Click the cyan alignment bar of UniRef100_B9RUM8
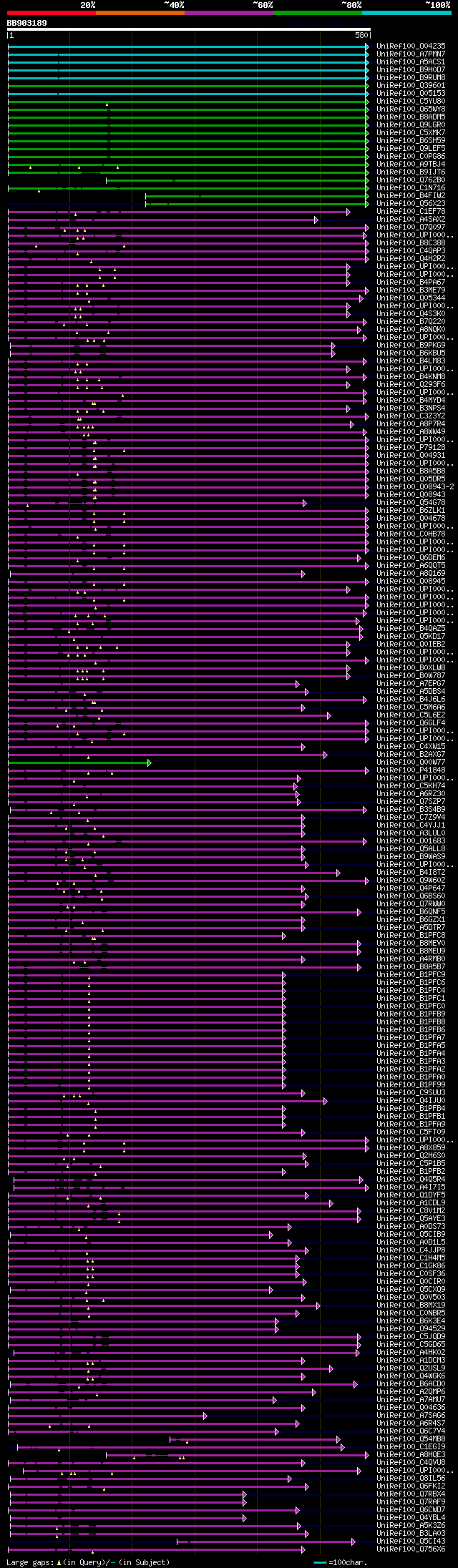 coord(188,78)
